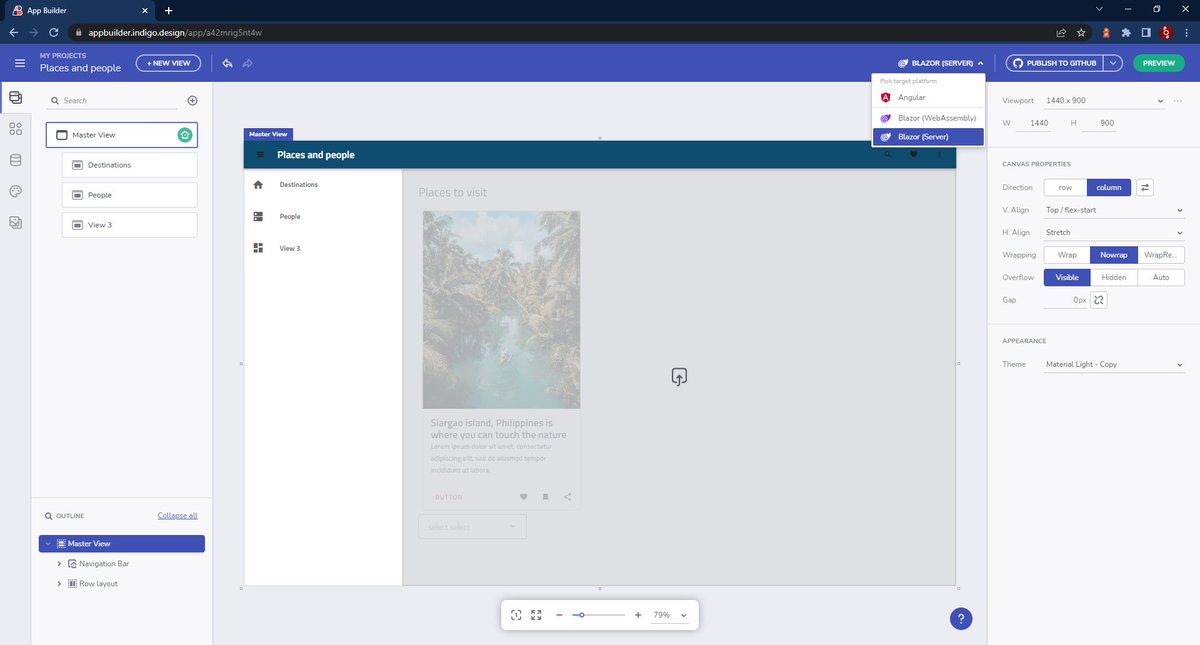Set Overflow to Hidden
Viewport: 1200px width, 645px height.
[x=1113, y=277]
